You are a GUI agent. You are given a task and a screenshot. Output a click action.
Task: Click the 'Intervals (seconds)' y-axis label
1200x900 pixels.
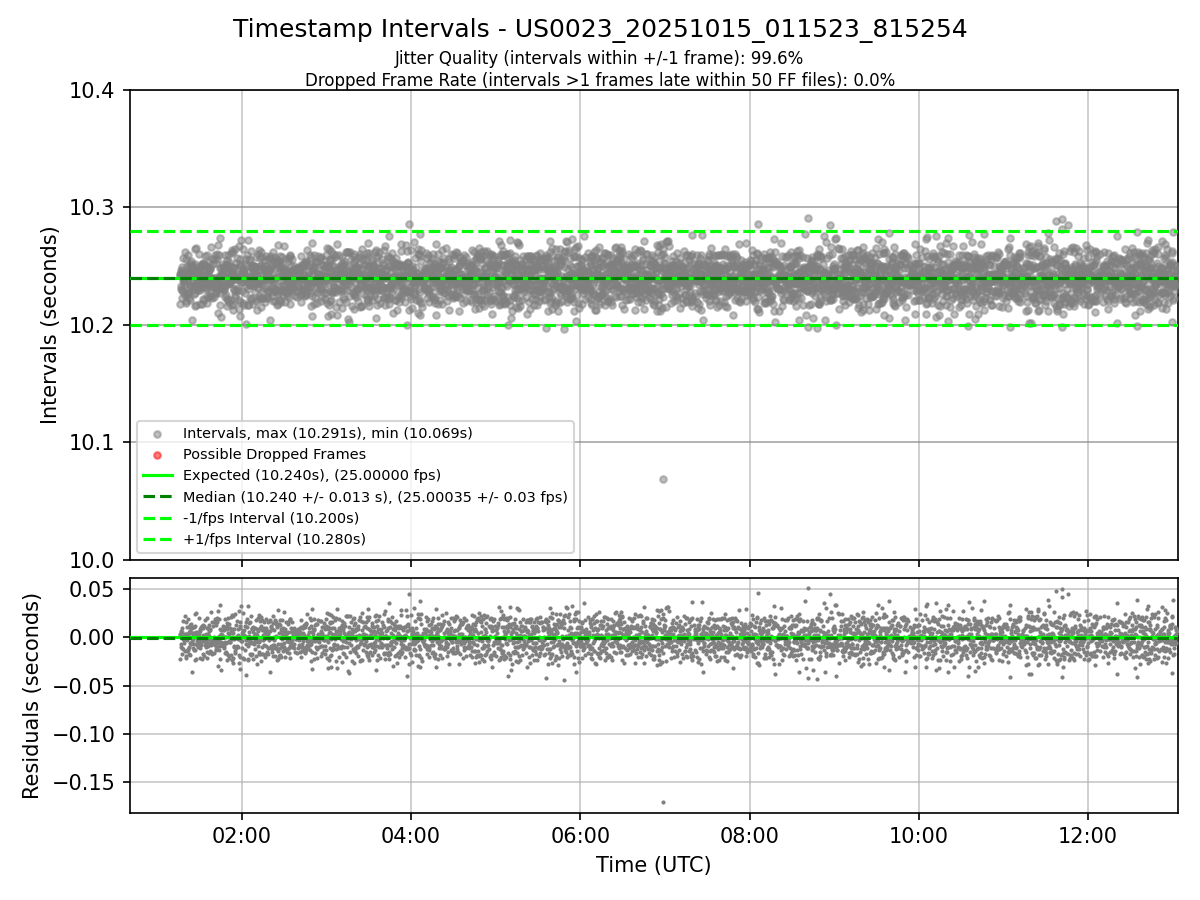pyautogui.click(x=50, y=325)
